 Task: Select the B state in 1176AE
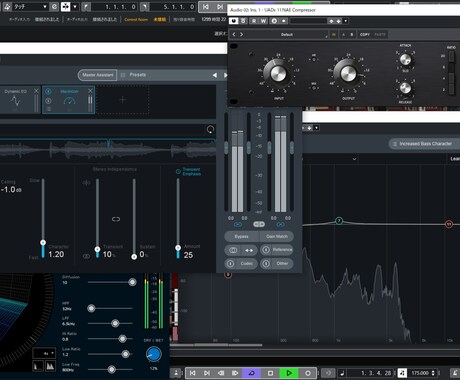point(351,35)
